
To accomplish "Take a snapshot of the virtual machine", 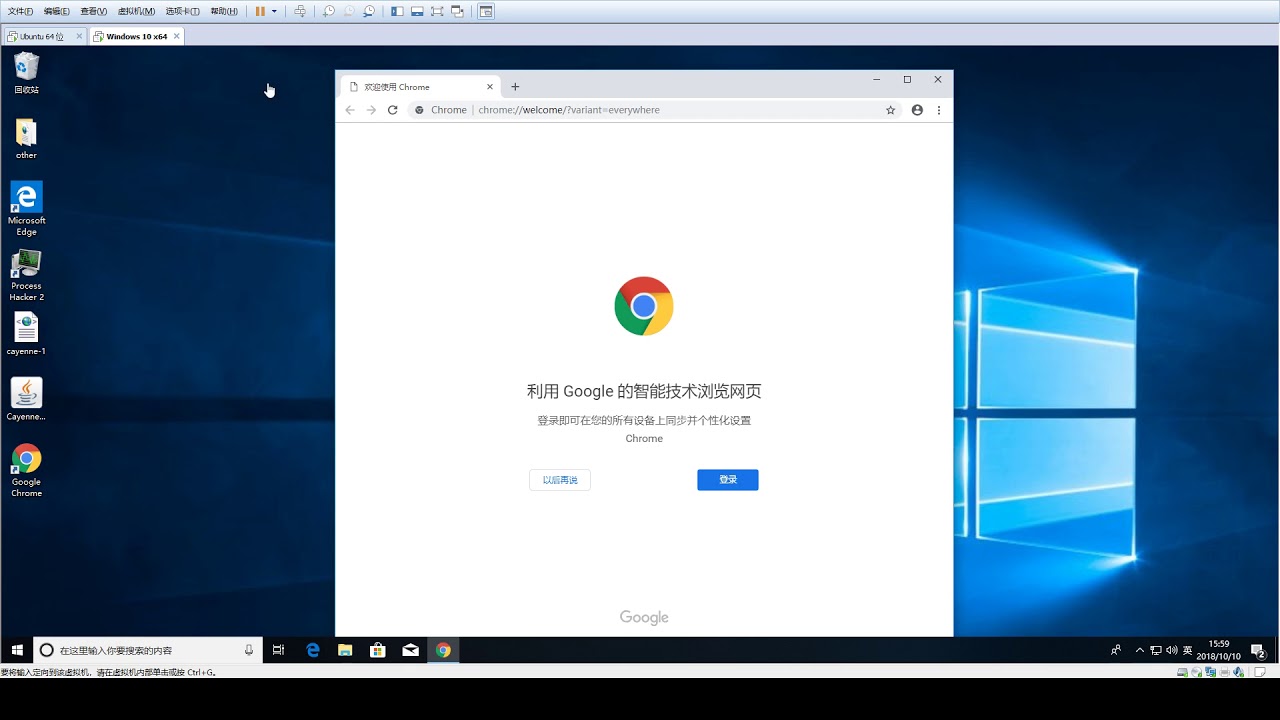I will pyautogui.click(x=329, y=11).
